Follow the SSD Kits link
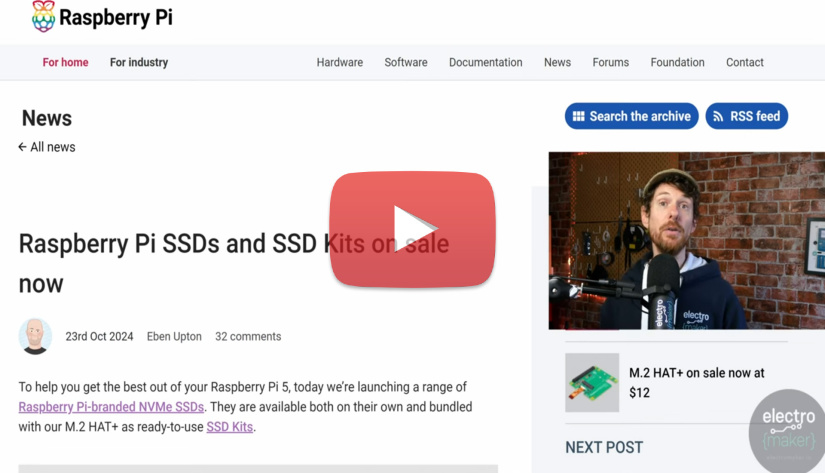Image resolution: width=825 pixels, height=473 pixels. 229,427
